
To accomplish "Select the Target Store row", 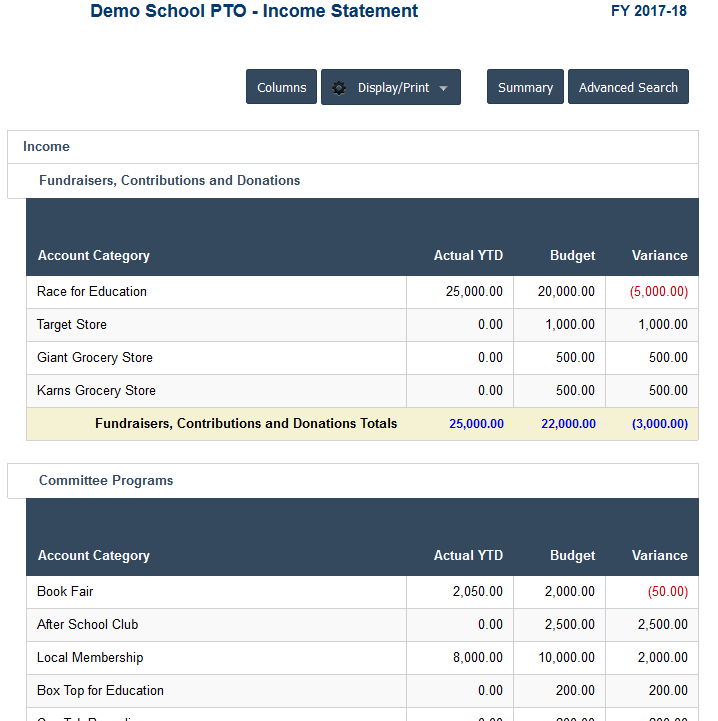I will pos(362,325).
